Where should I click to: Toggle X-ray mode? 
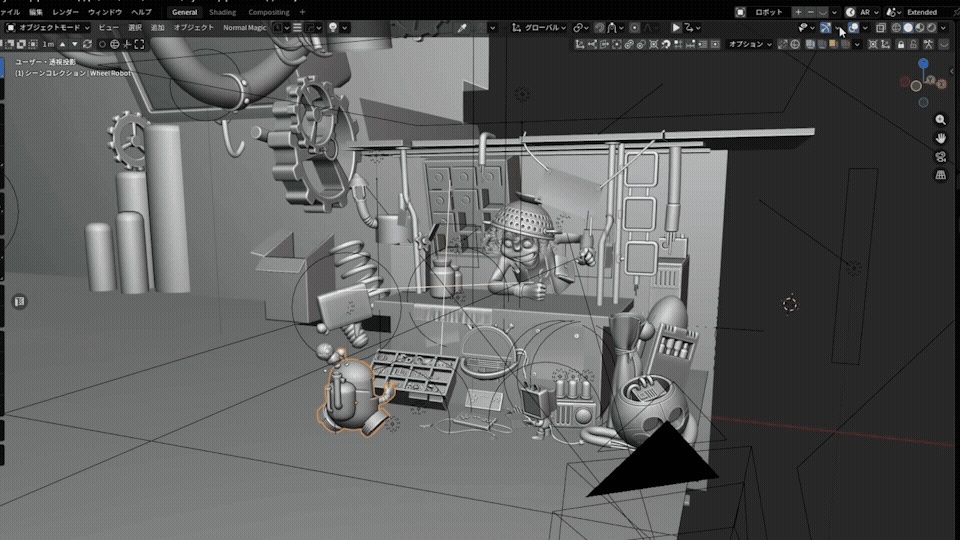(x=880, y=28)
